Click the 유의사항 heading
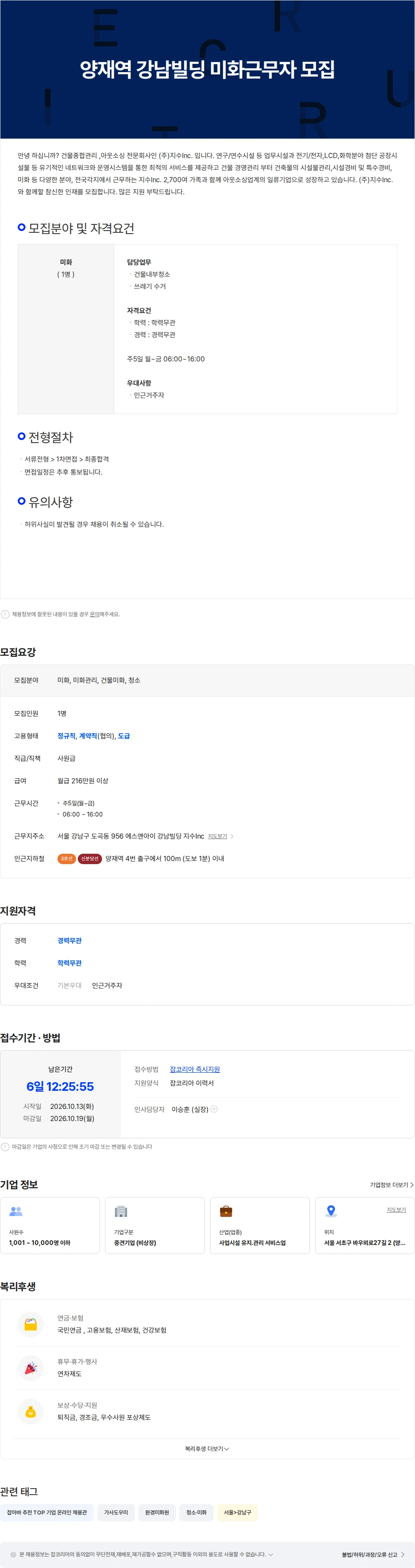 point(51,501)
